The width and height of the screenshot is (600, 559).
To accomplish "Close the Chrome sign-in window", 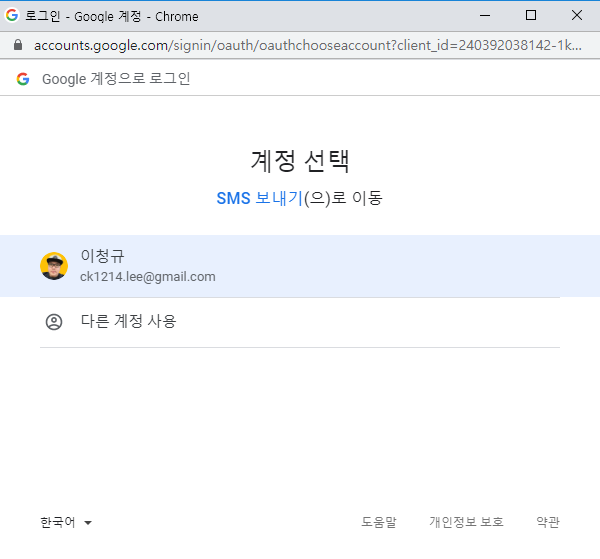I will pyautogui.click(x=577, y=16).
